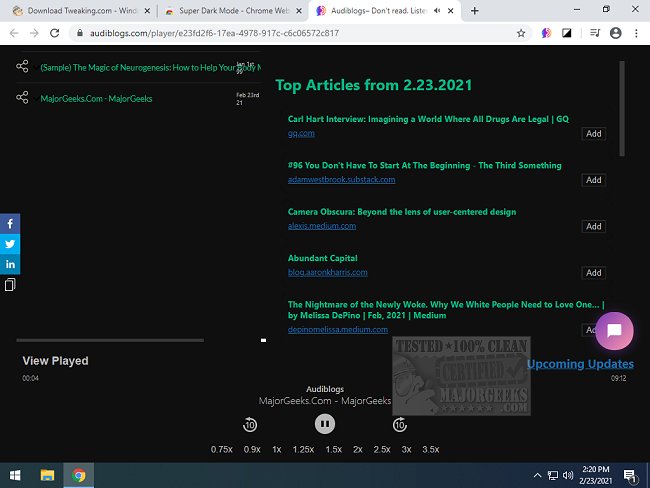Screen dimensions: 650x488
Task: Show hidden system tray icons
Action: pyautogui.click(x=537, y=475)
